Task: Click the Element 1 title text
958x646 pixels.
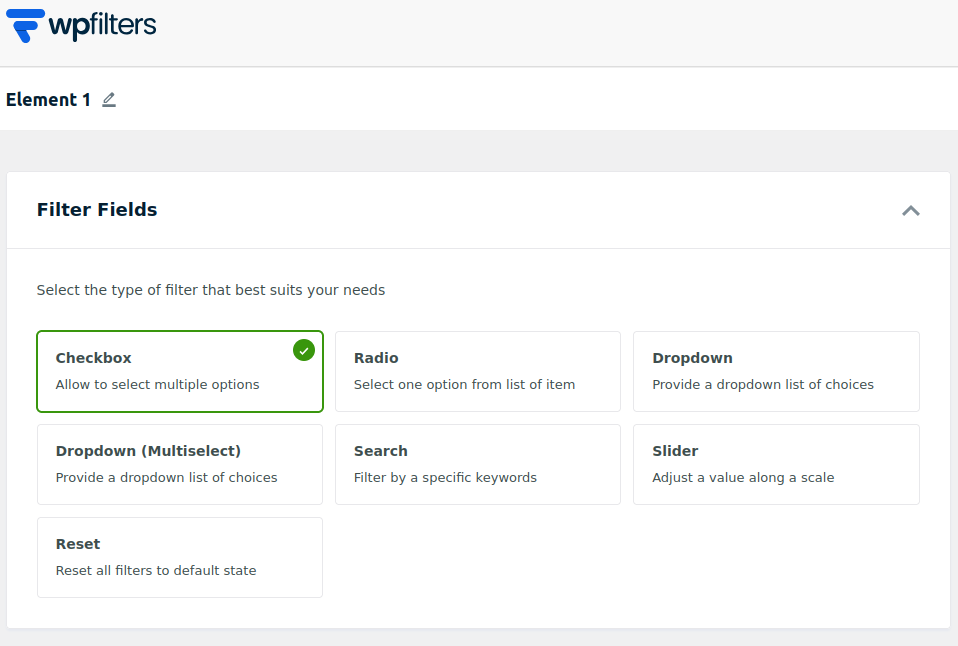Action: tap(48, 100)
